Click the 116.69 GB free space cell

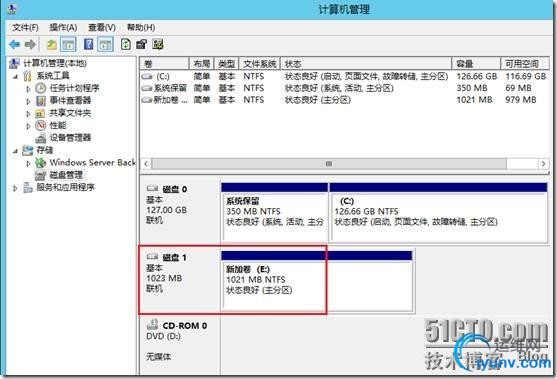coord(525,76)
